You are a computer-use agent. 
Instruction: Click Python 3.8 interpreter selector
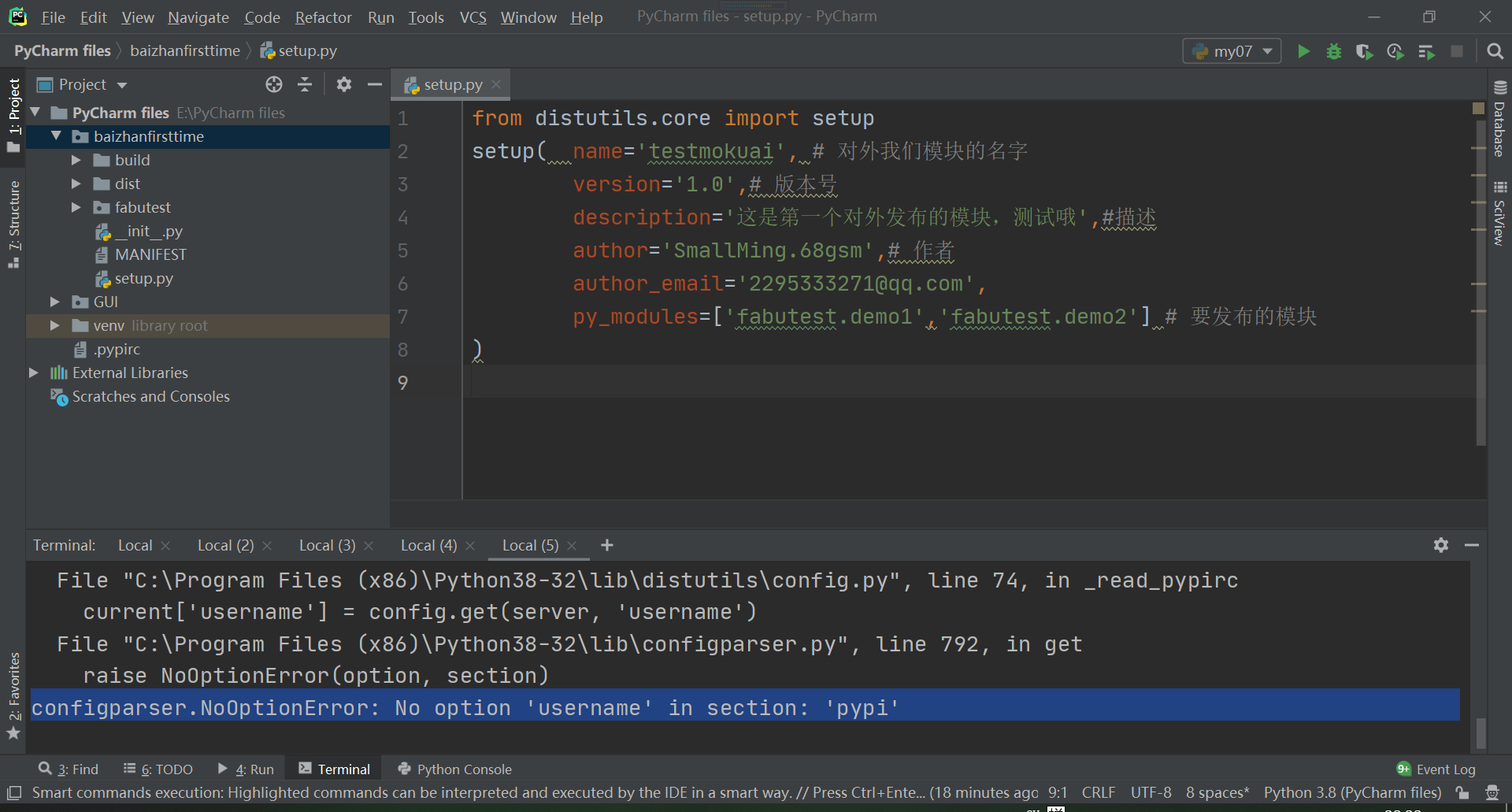pyautogui.click(x=1352, y=792)
